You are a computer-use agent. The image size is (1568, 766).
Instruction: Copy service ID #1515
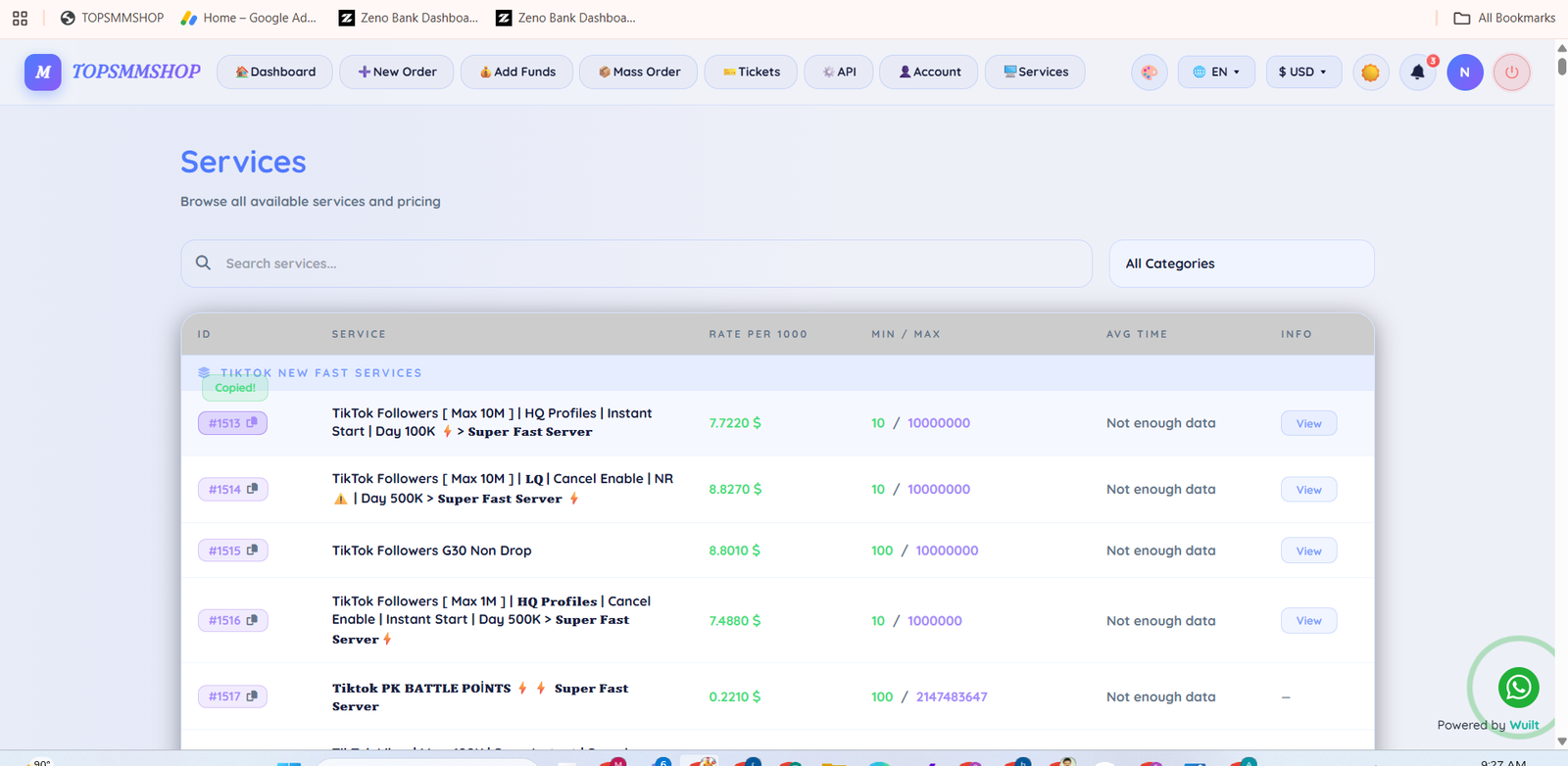click(232, 551)
